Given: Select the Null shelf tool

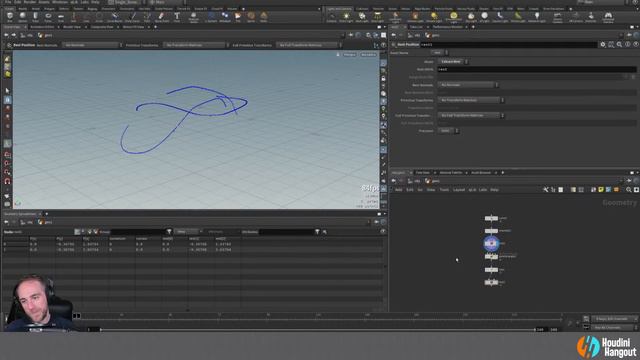Looking at the screenshot, I should click(x=73, y=17).
